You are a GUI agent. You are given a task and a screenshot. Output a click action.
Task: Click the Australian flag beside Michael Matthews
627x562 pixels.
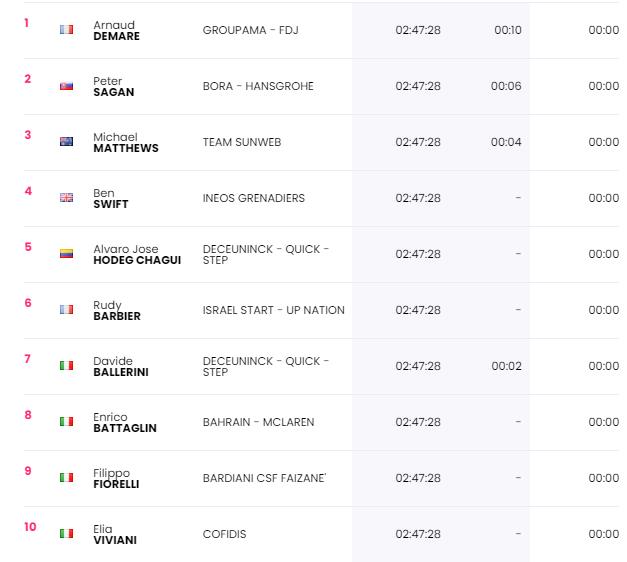66,142
